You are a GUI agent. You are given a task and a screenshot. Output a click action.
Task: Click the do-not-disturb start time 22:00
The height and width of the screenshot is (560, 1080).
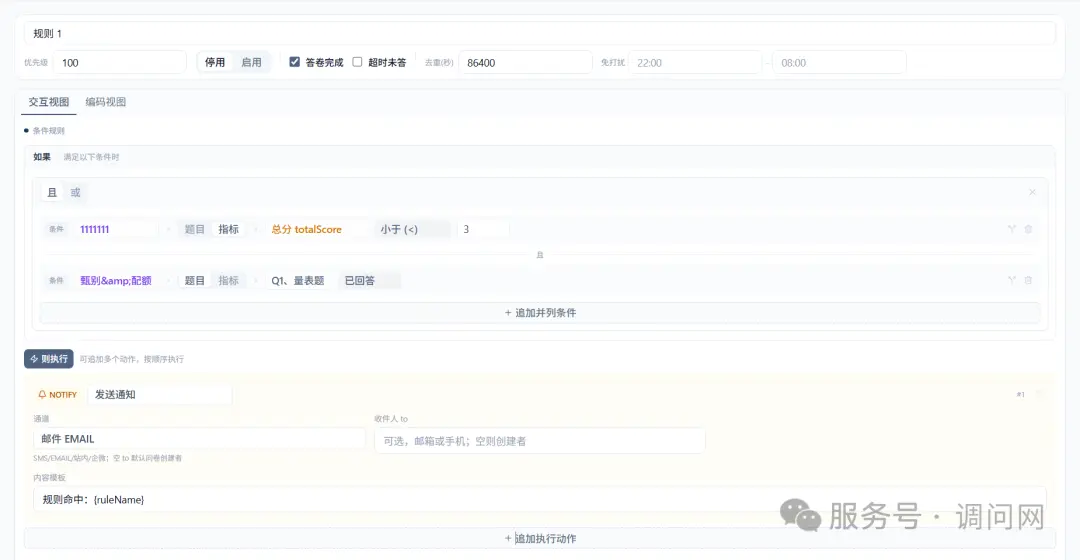pyautogui.click(x=695, y=63)
